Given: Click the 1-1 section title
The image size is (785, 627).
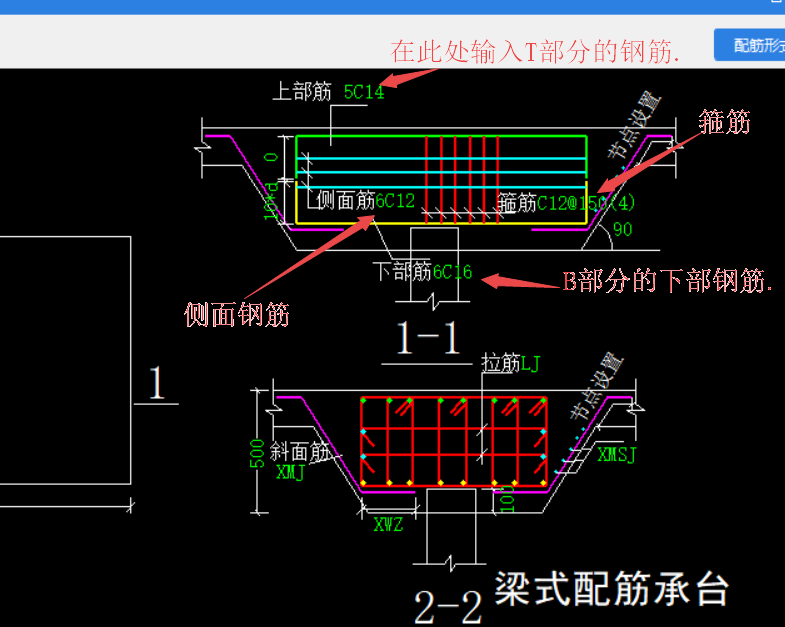Looking at the screenshot, I should (x=428, y=338).
